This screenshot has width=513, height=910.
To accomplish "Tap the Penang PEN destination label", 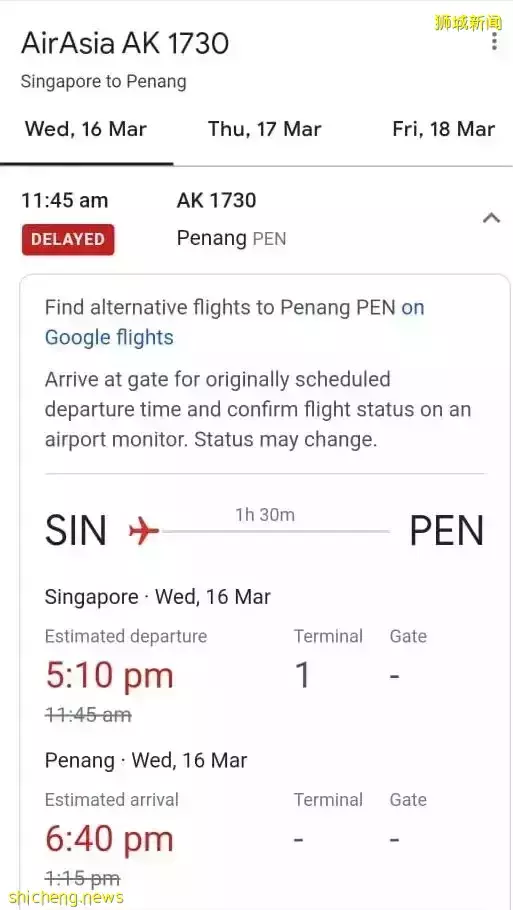I will click(x=232, y=239).
